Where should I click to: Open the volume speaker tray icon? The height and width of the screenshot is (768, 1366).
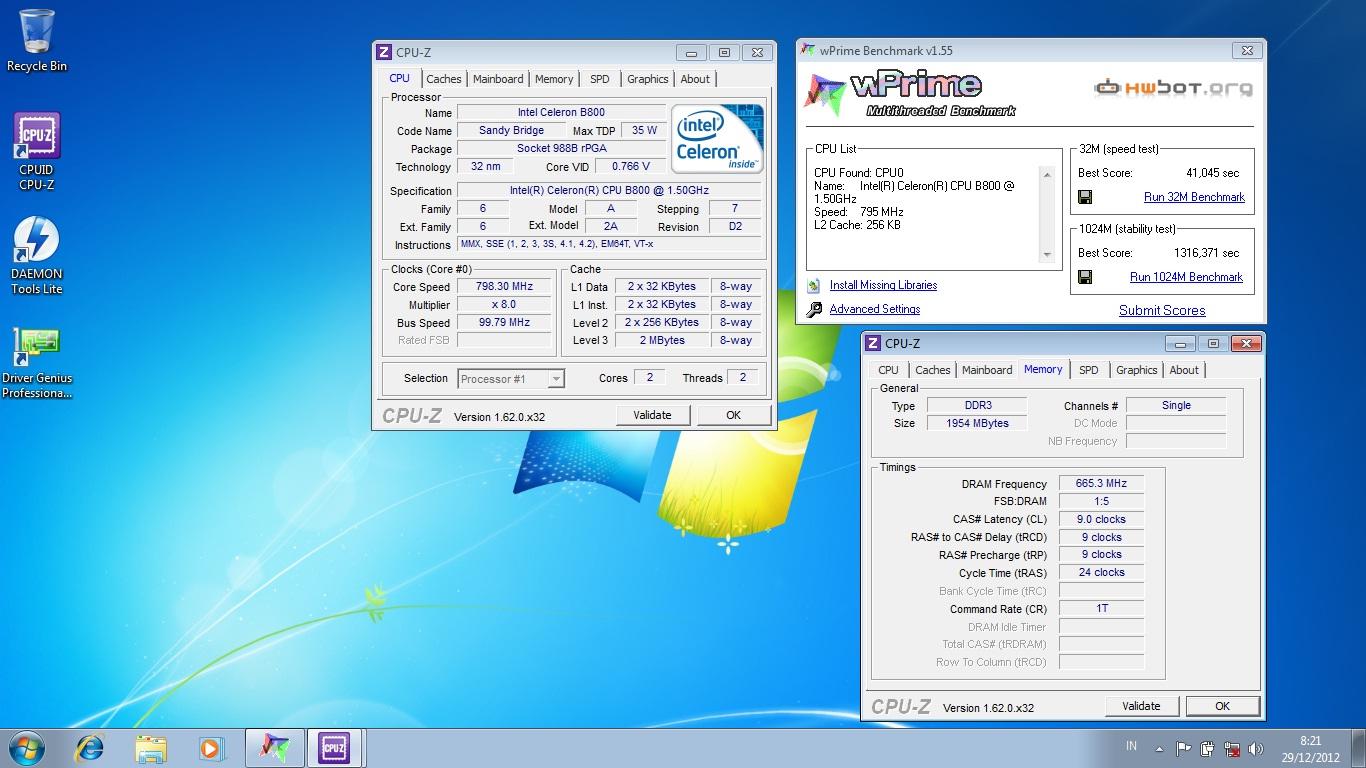click(1256, 748)
